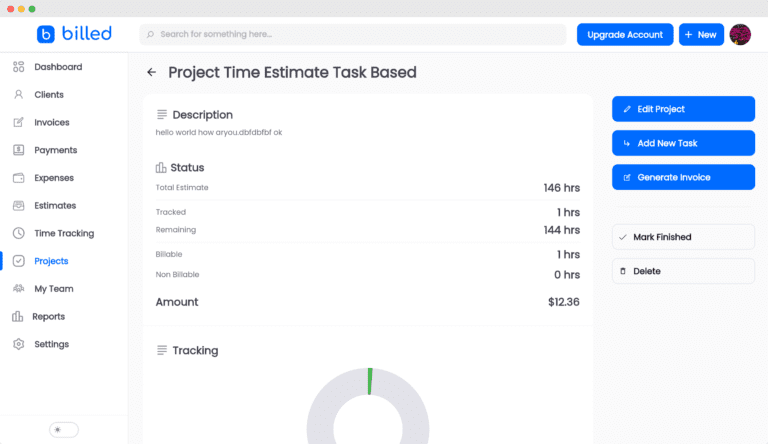Viewport: 768px width, 444px height.
Task: Click the Generate Invoice button
Action: (683, 177)
